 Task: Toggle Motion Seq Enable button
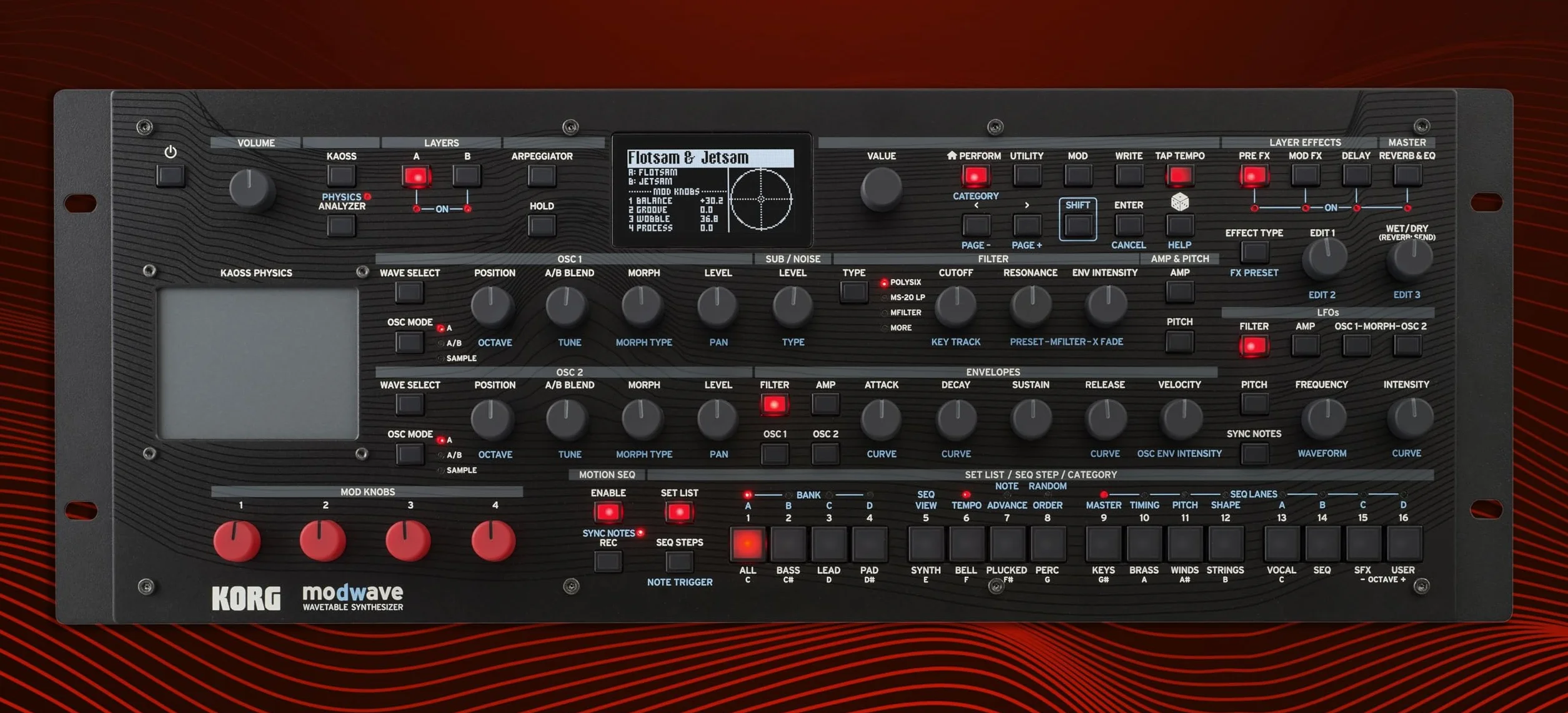pos(608,513)
